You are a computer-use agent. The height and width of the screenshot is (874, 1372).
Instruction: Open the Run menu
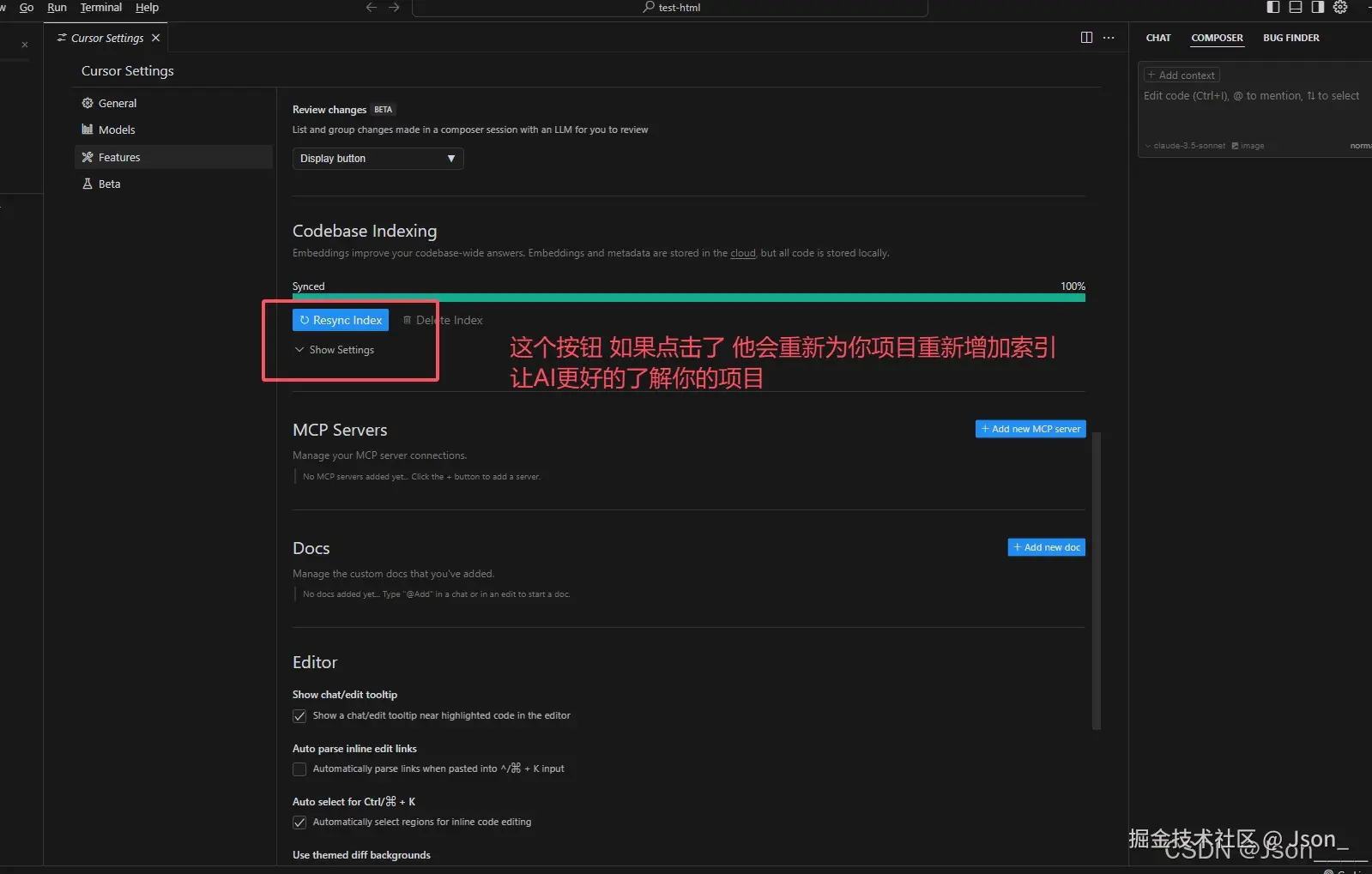pos(57,7)
